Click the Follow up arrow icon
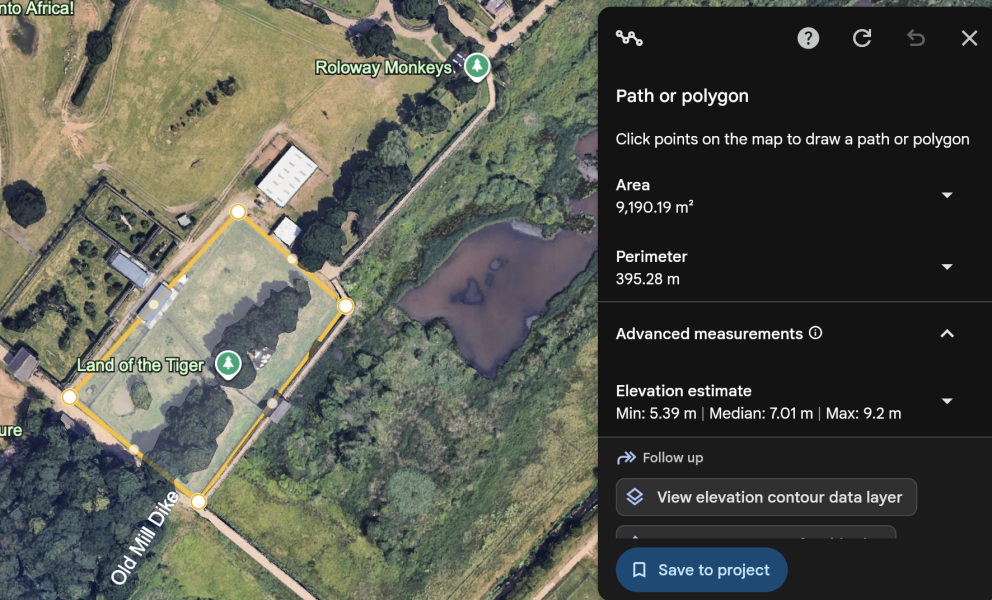The height and width of the screenshot is (600, 992). click(x=626, y=458)
